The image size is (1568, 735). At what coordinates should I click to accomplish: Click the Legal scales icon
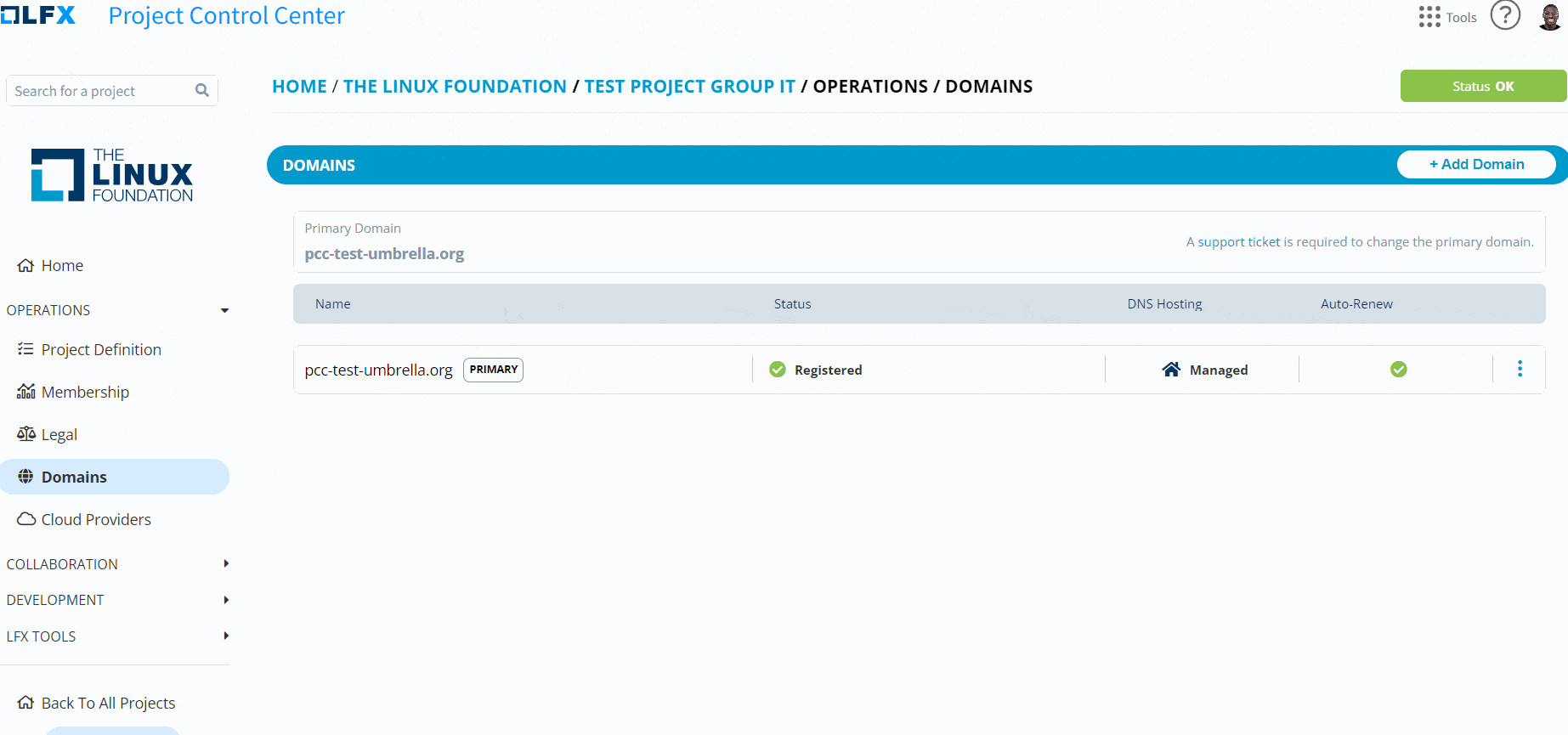point(25,433)
